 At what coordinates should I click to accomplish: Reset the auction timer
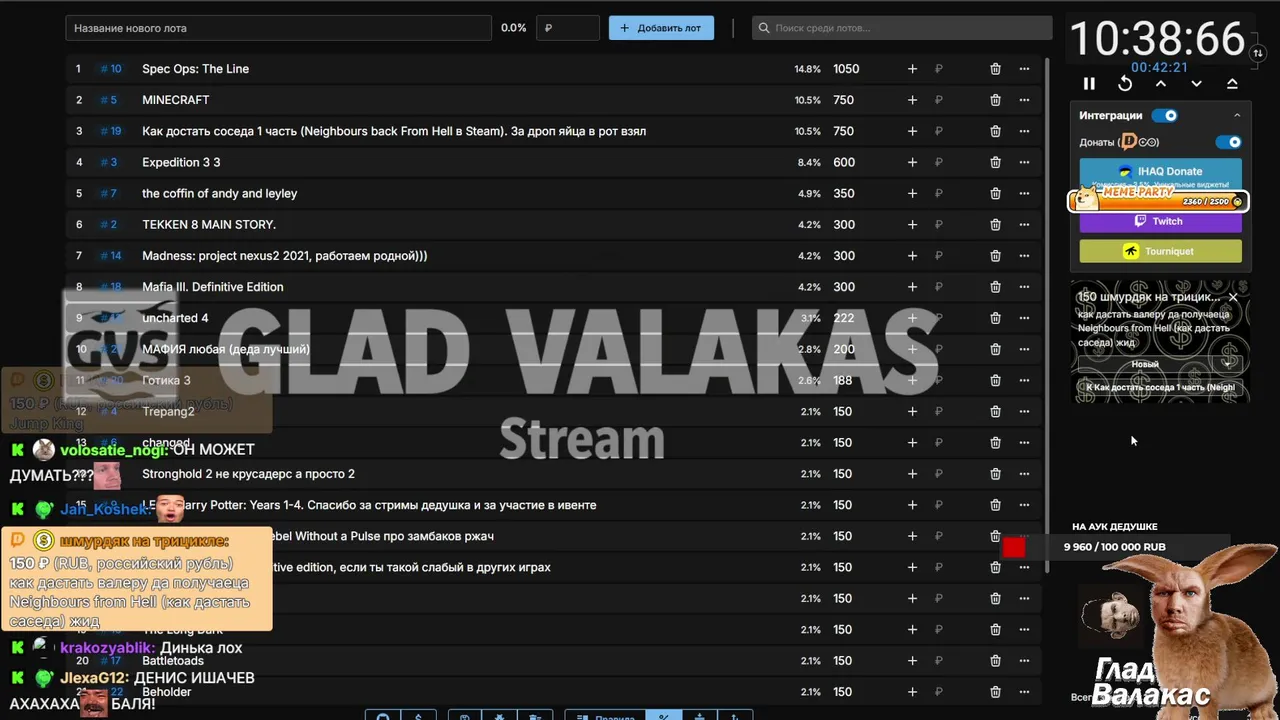[1125, 84]
